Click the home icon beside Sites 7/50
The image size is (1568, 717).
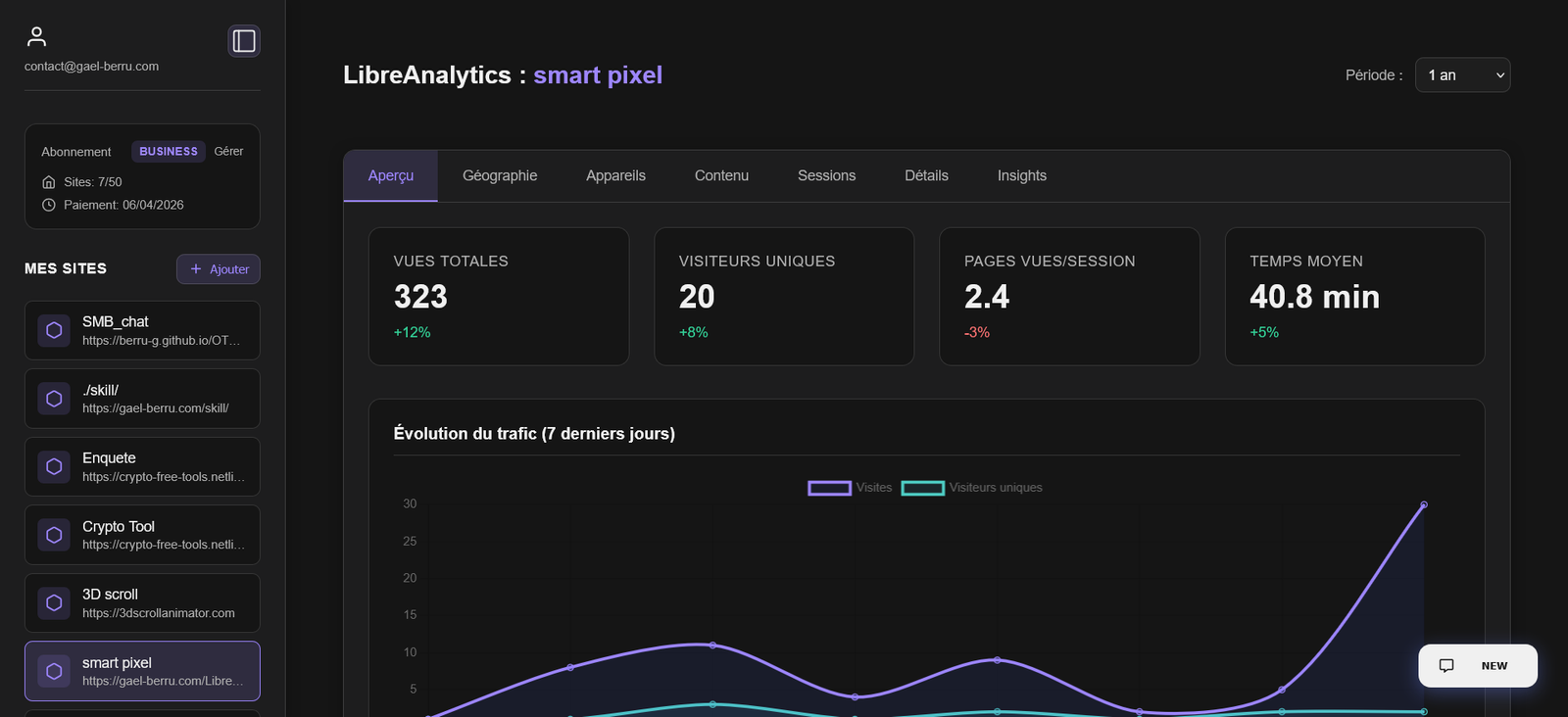pyautogui.click(x=49, y=182)
